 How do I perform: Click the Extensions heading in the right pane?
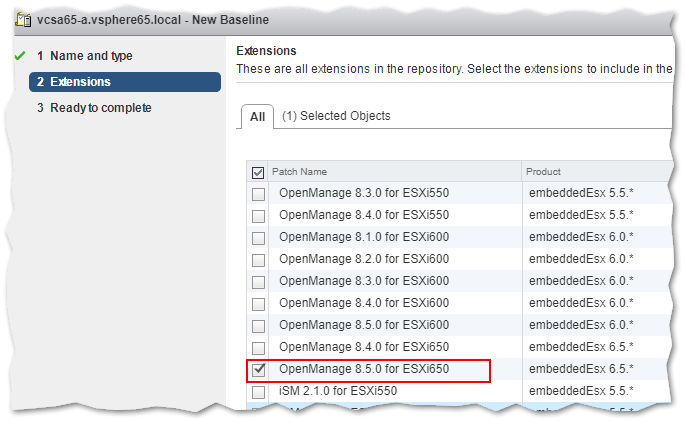pos(266,51)
